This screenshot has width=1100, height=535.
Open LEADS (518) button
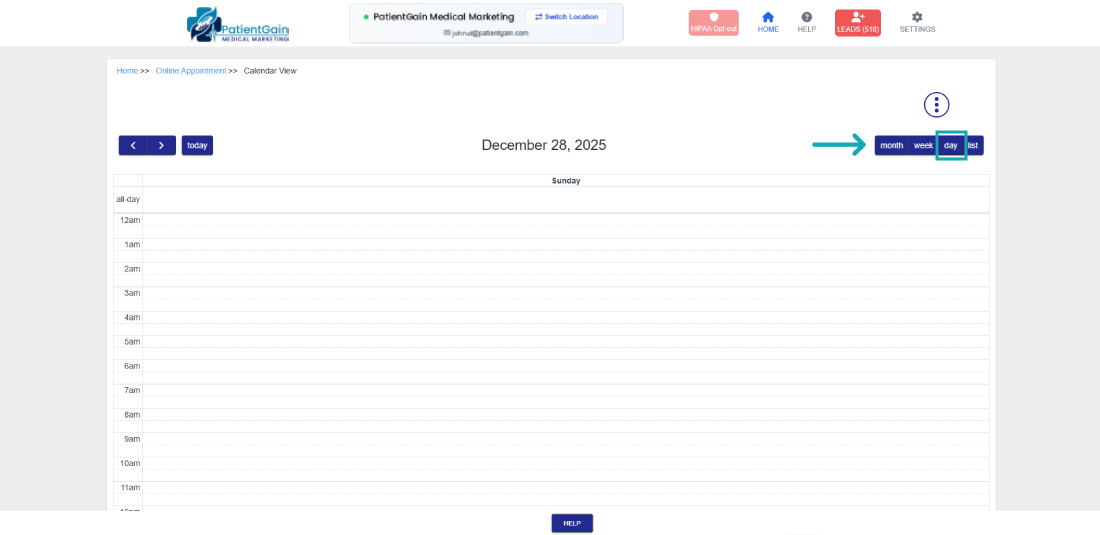(858, 23)
